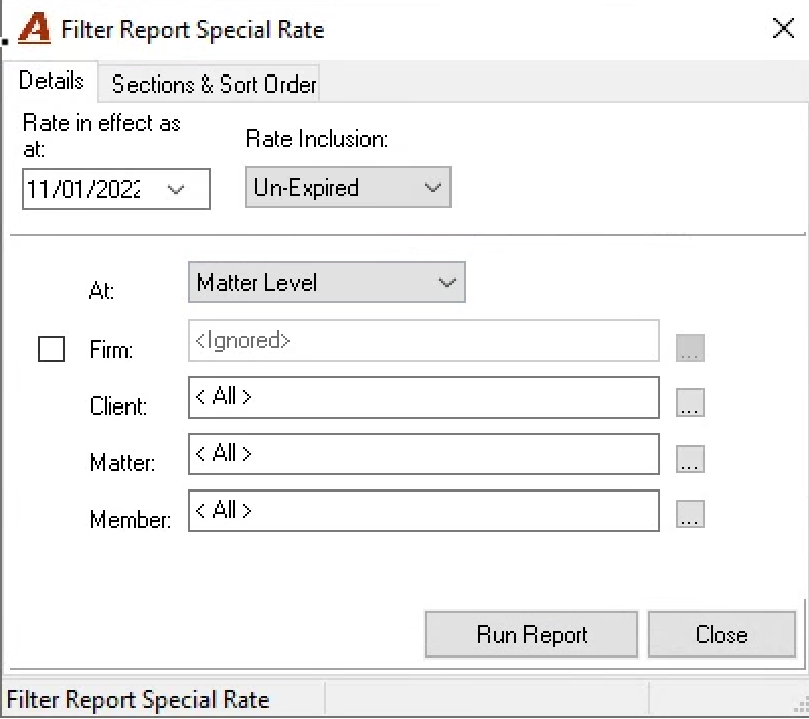Click the 'At:' label
Viewport: 809px width, 719px height.
pos(101,290)
